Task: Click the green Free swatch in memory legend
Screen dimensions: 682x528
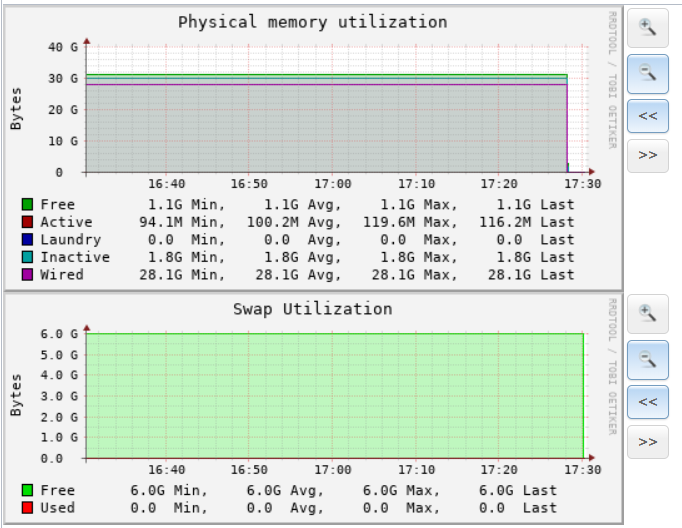Action: pos(27,205)
